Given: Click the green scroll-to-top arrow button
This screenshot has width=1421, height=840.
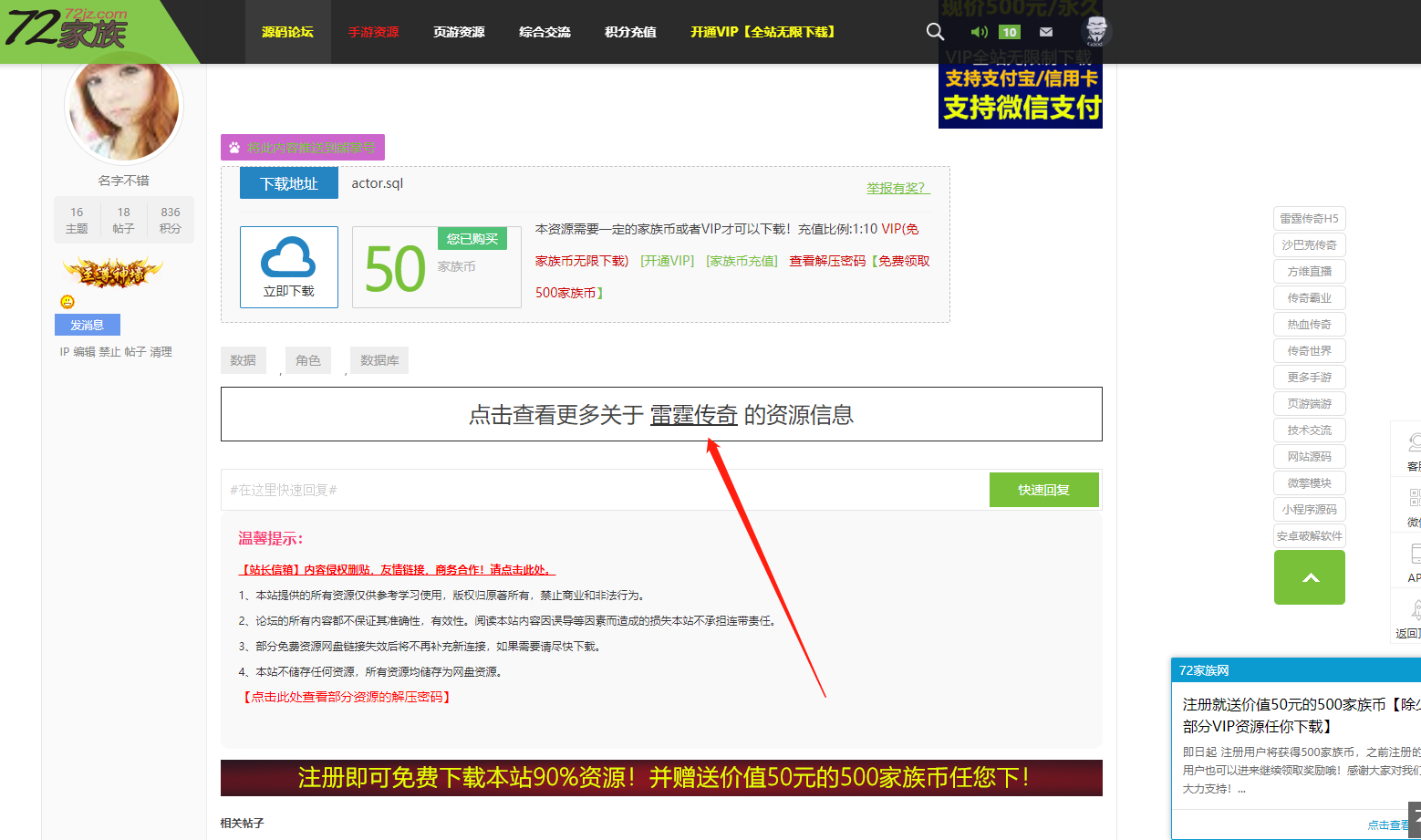Looking at the screenshot, I should pos(1310,577).
